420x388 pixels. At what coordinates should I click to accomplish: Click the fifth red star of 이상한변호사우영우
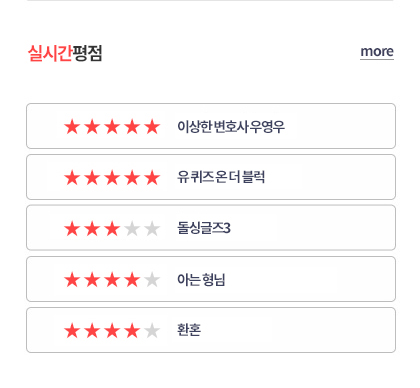[152, 127]
